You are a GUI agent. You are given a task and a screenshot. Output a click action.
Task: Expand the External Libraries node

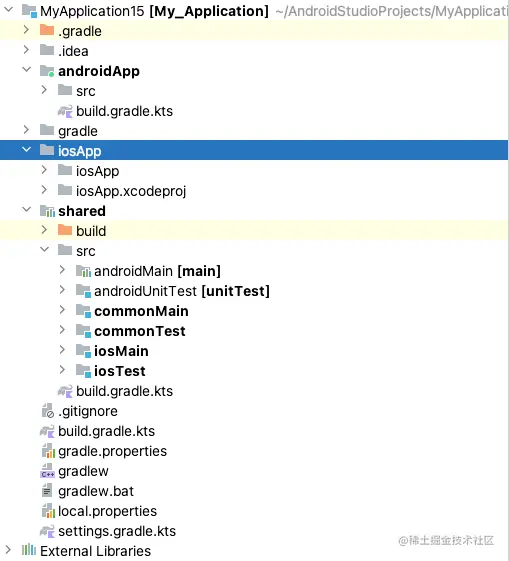[8, 550]
